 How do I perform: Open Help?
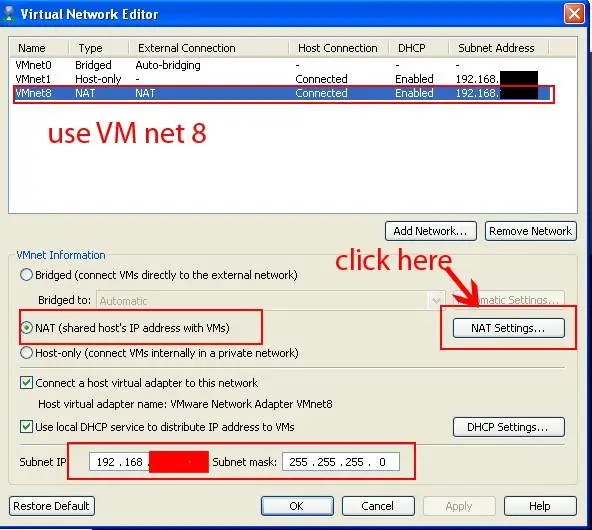[x=540, y=506]
